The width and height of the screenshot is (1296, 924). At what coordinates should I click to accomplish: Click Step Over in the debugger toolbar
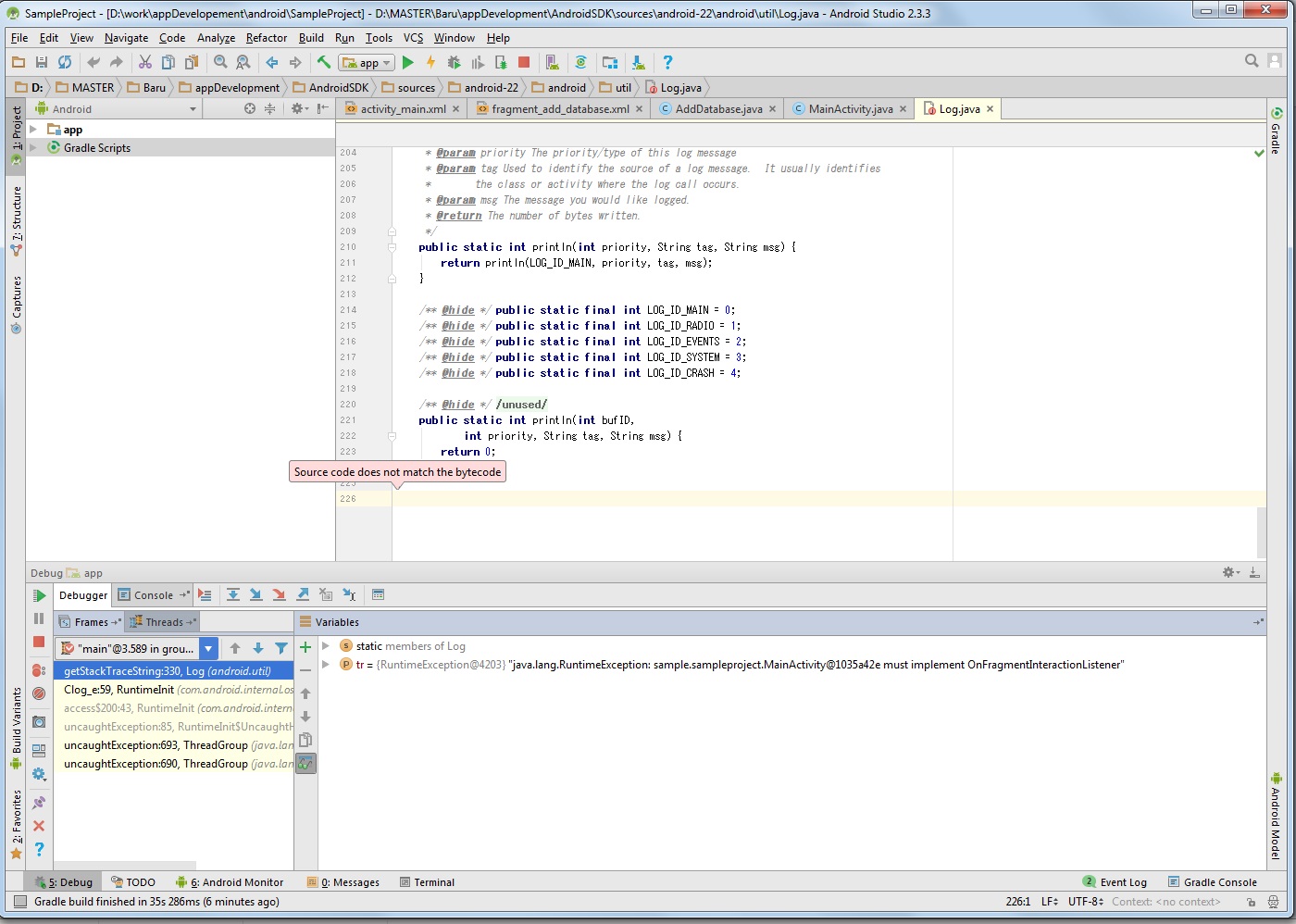[x=233, y=594]
